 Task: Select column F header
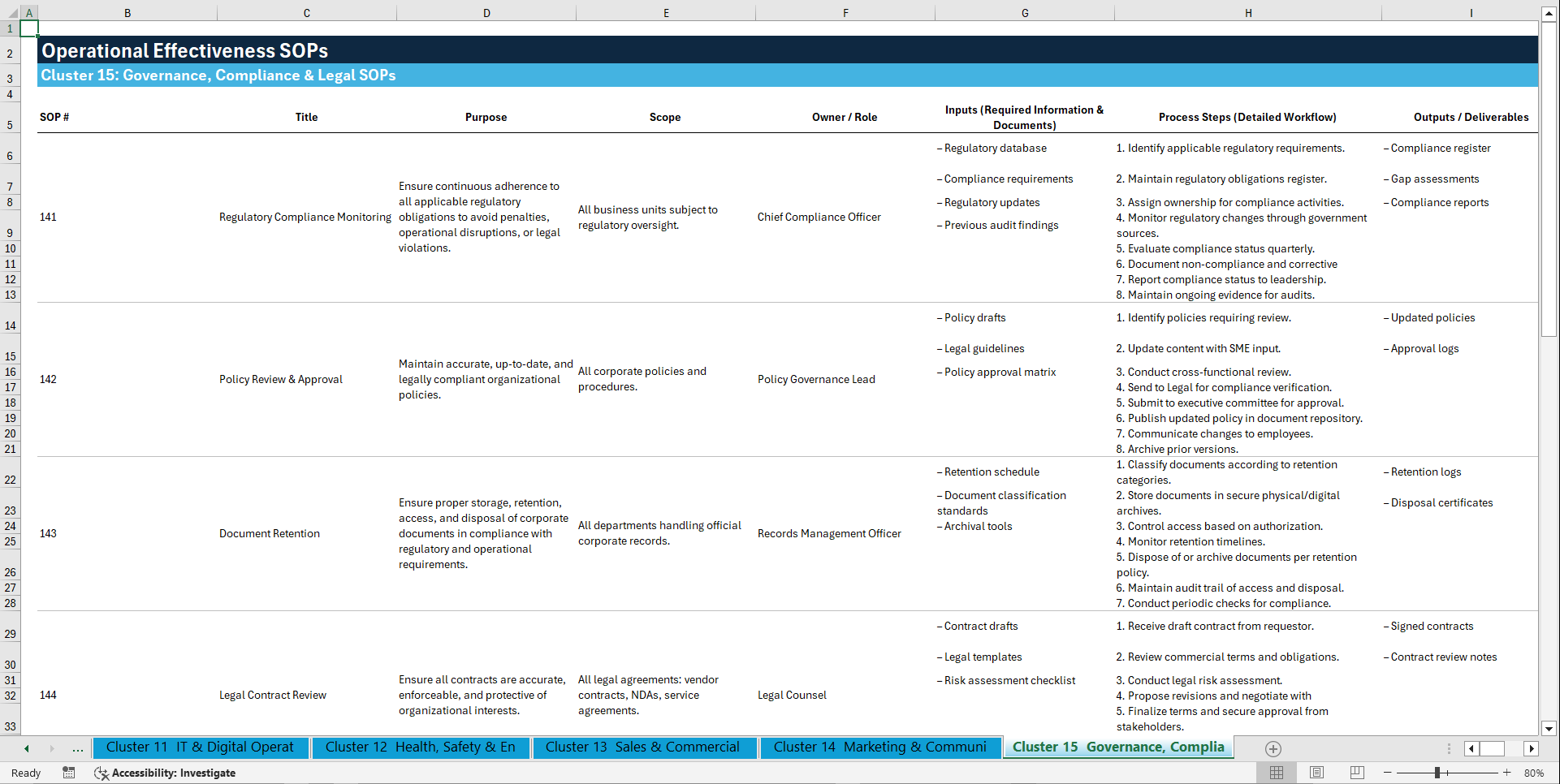point(845,12)
